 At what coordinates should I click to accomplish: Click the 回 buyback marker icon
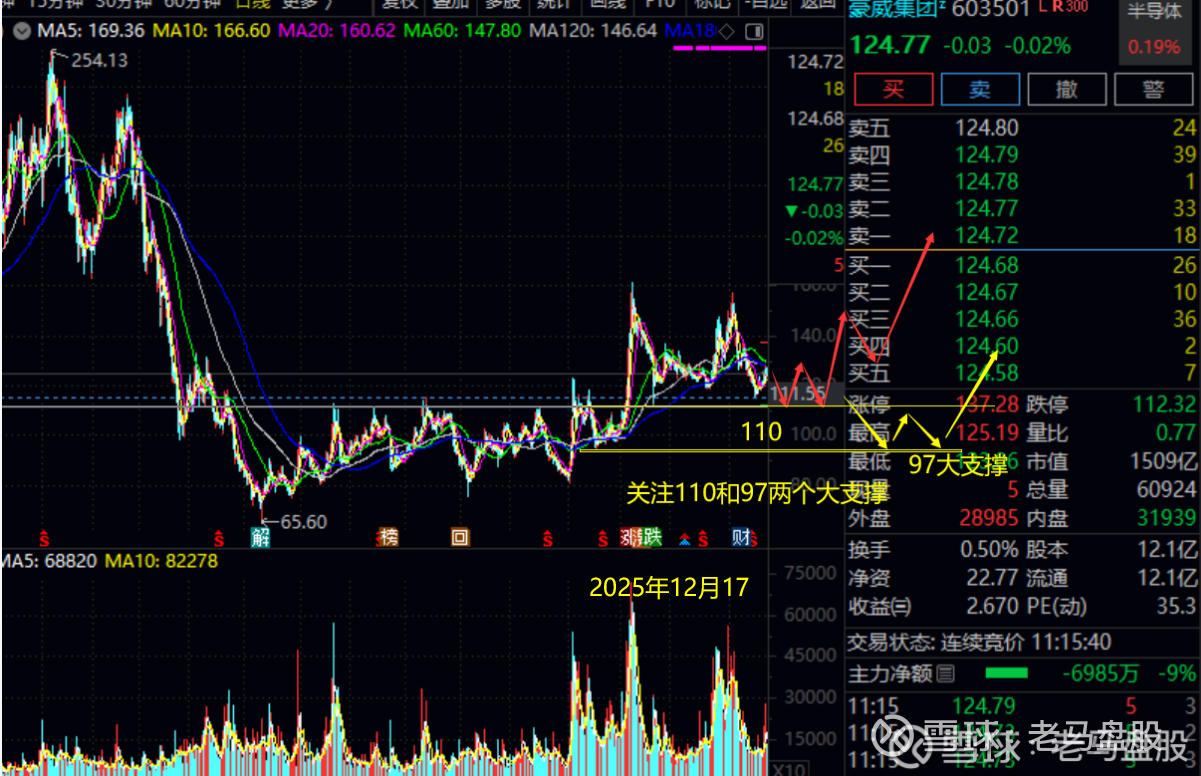460,538
